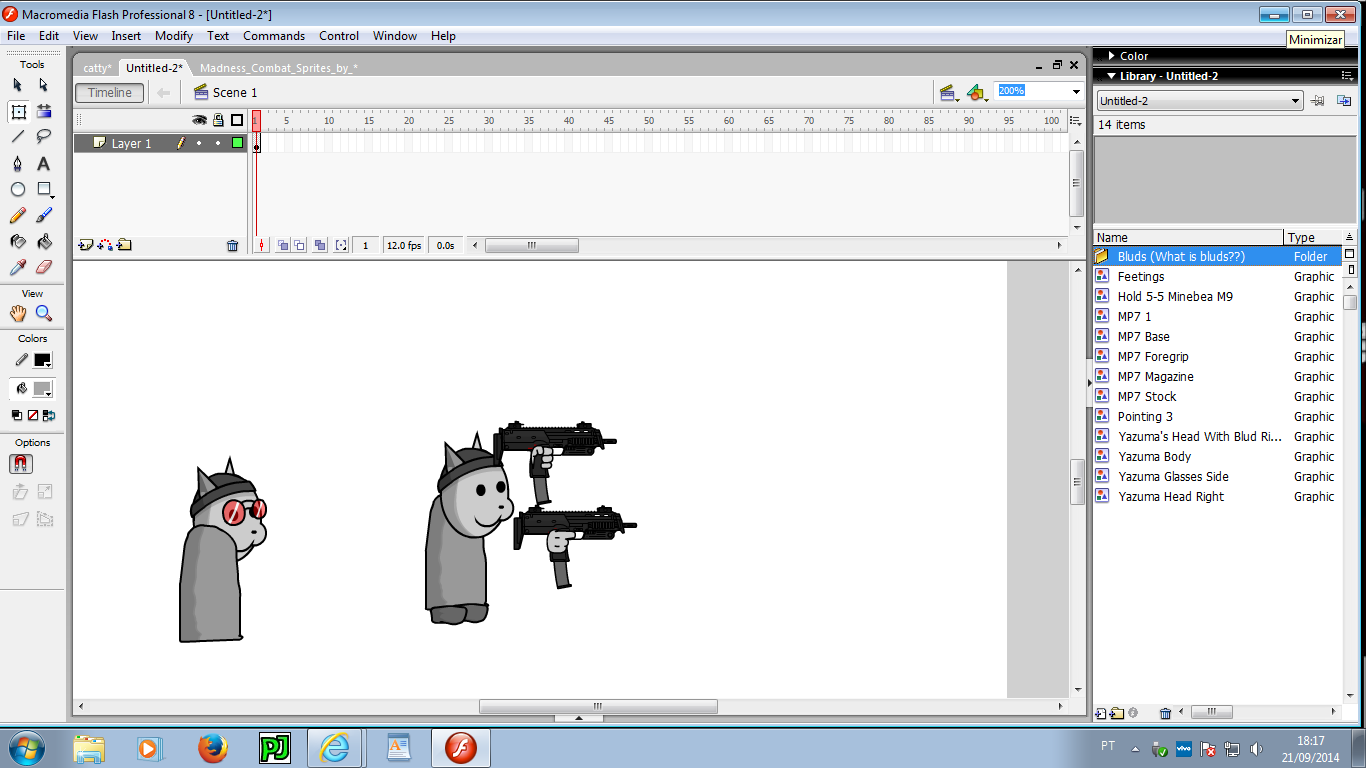Select the Pencil tool
Viewport: 1366px width, 768px height.
click(18, 215)
